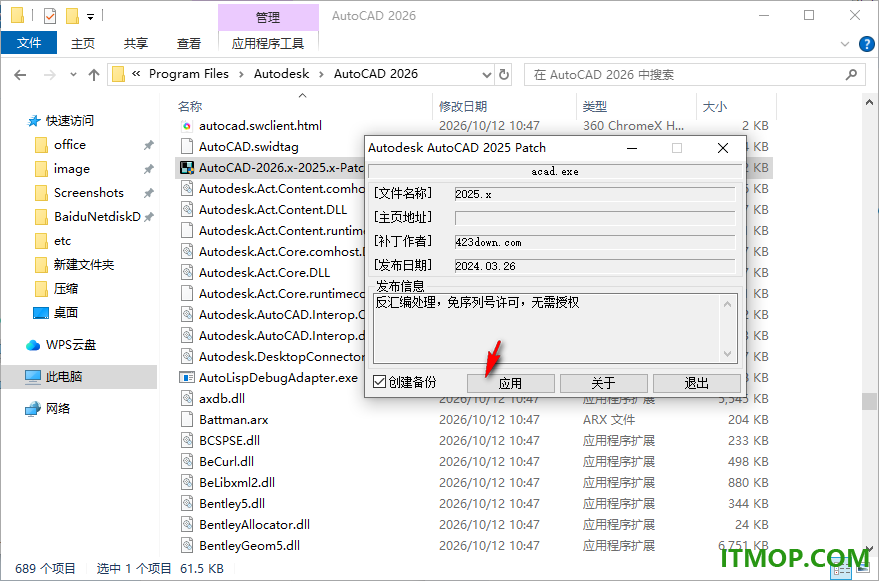Screen dimensions: 879x581
Task: Open the image folder in quick access
Action: 72,169
